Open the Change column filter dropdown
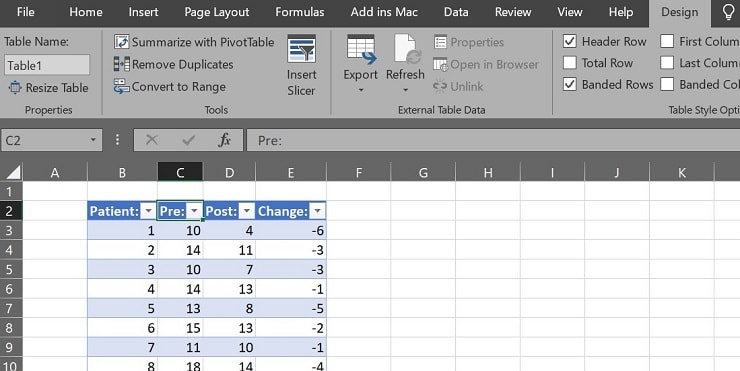The image size is (740, 371). tap(317, 211)
